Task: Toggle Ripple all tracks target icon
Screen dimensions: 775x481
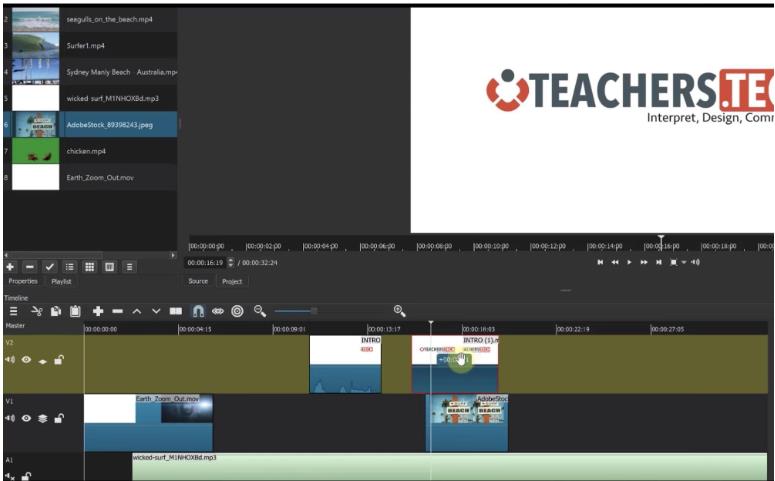Action: tap(237, 311)
